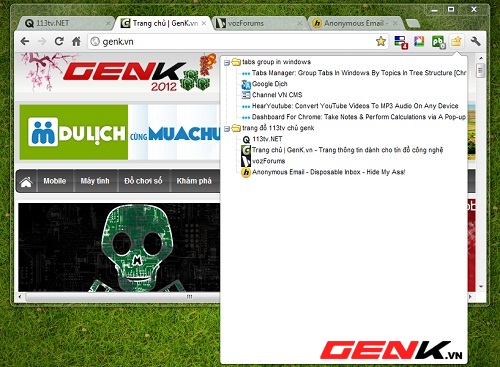Click the browser back arrow
The image size is (500, 367).
pos(25,41)
